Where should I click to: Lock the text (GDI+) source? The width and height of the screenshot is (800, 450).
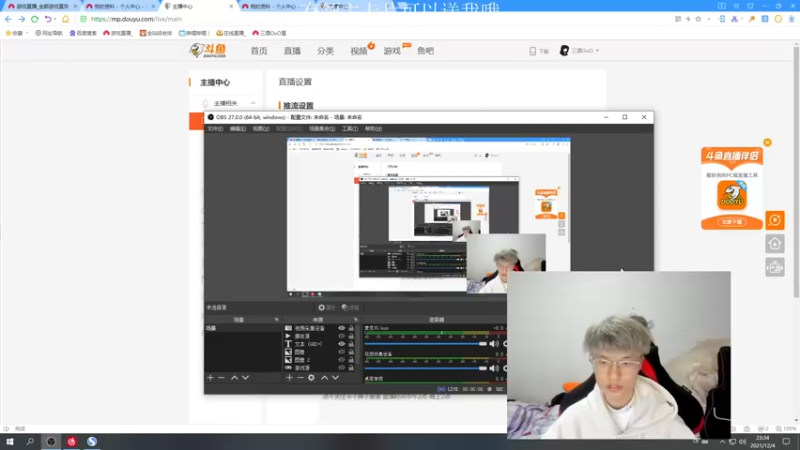351,344
